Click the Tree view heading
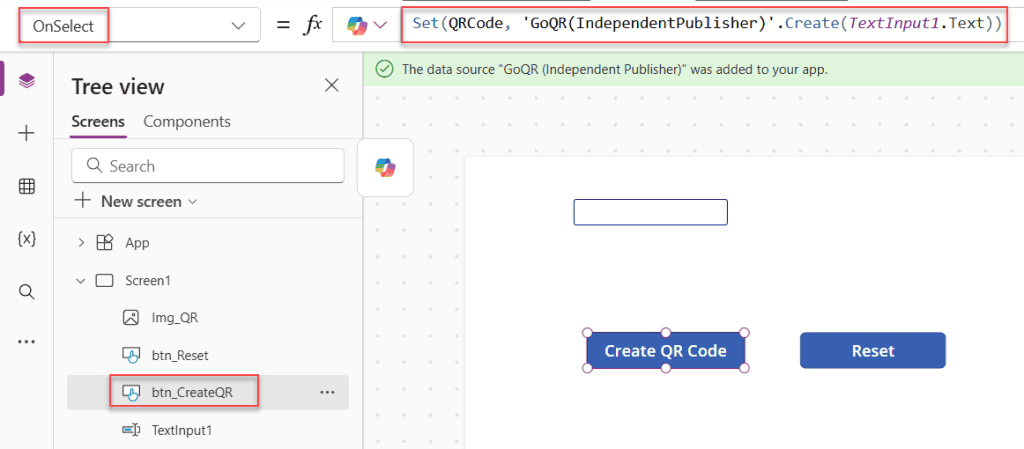The image size is (1024, 449). 118,86
